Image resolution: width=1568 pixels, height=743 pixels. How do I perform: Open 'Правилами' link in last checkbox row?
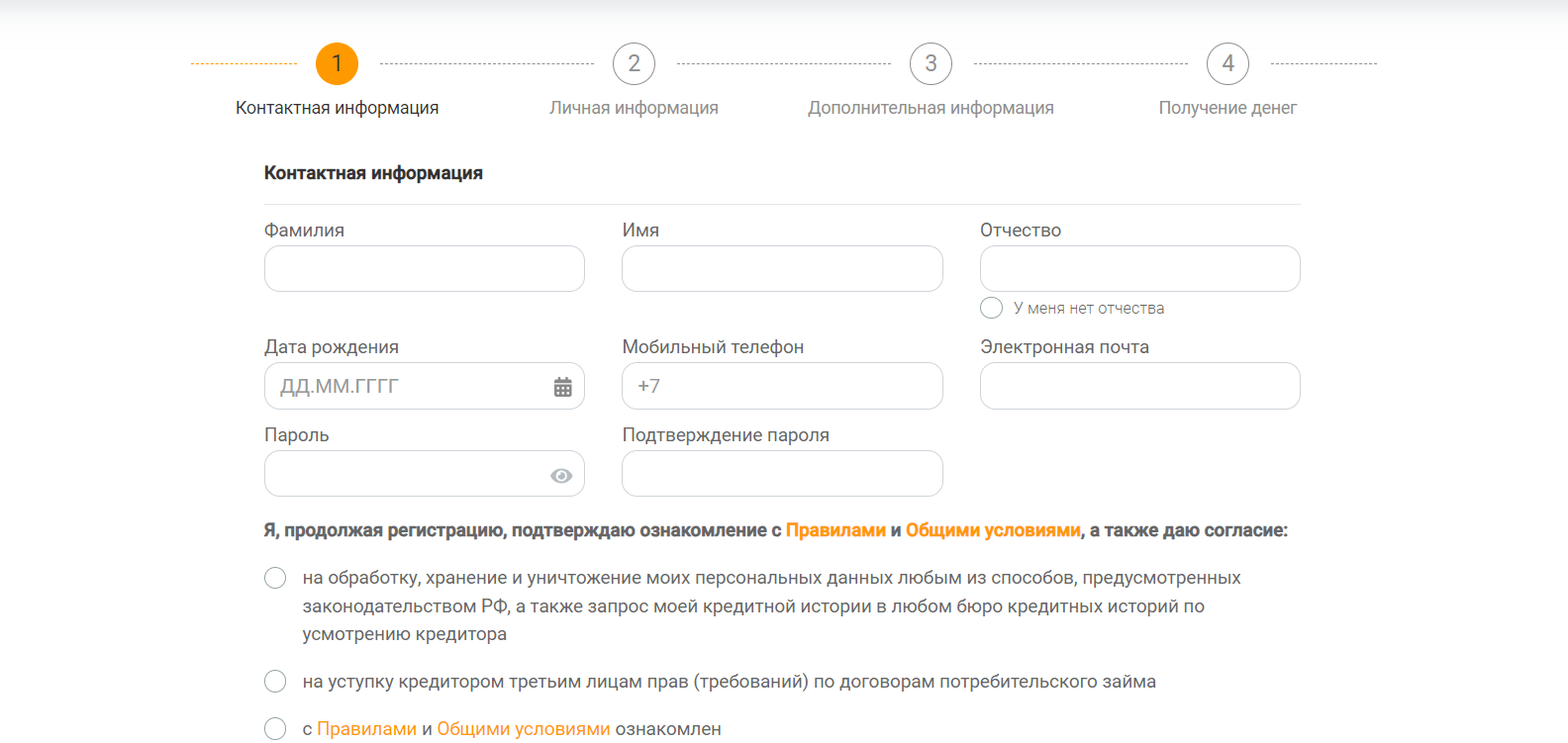coord(366,729)
